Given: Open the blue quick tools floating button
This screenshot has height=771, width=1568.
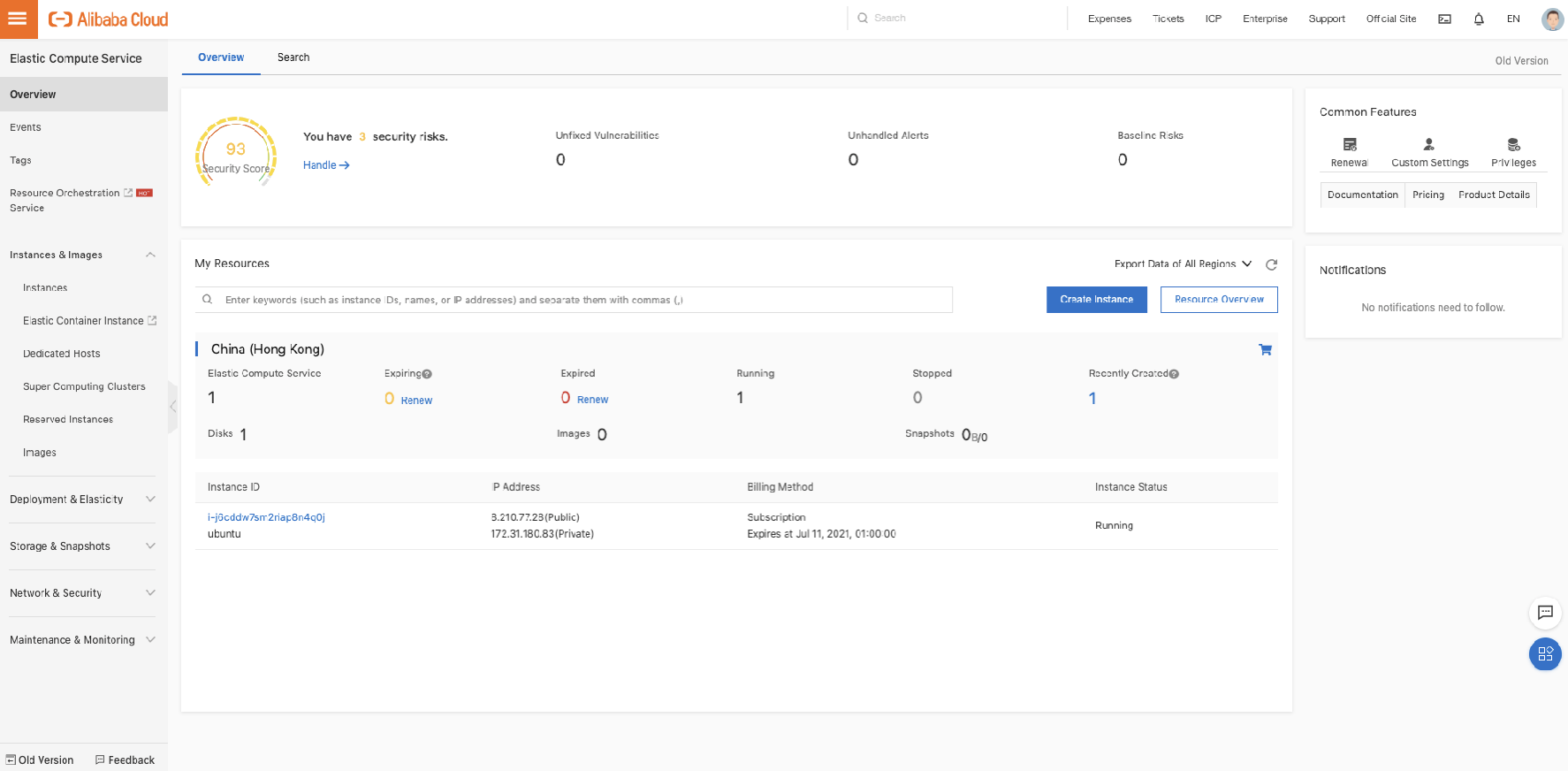Looking at the screenshot, I should [1545, 653].
